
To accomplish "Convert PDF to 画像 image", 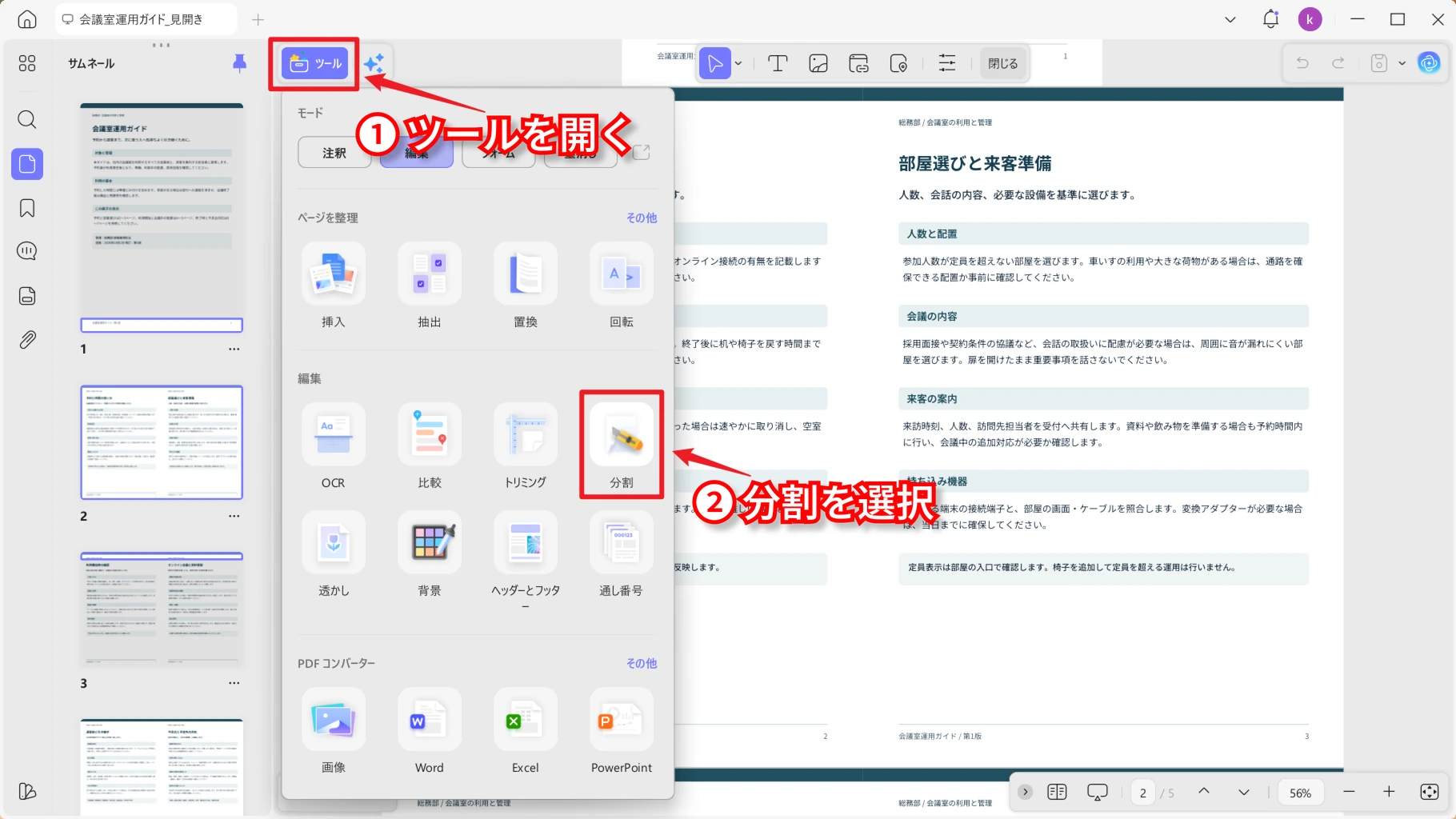I will point(334,731).
